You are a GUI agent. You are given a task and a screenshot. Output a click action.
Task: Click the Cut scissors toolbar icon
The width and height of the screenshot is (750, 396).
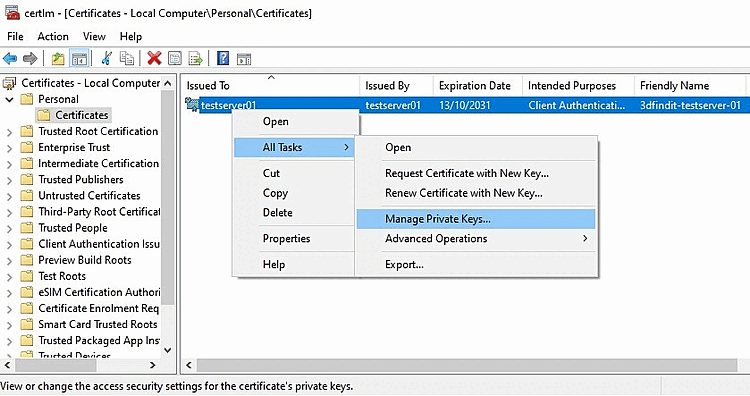(107, 59)
